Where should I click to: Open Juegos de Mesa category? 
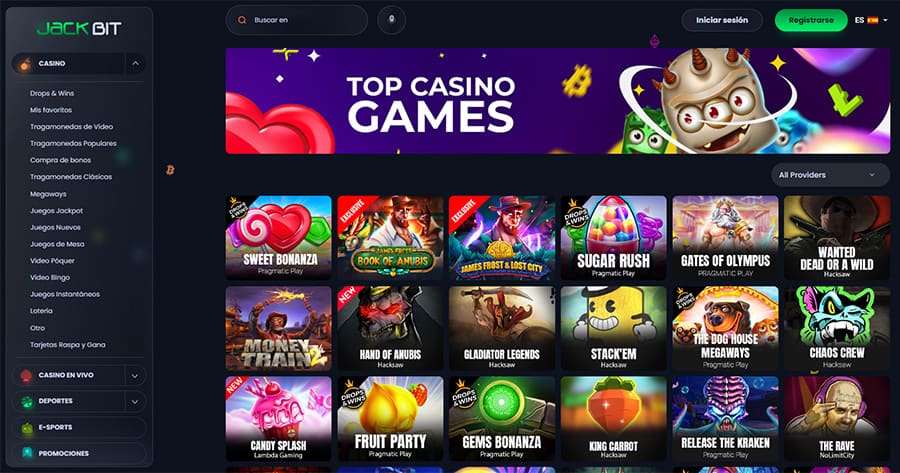click(x=57, y=244)
